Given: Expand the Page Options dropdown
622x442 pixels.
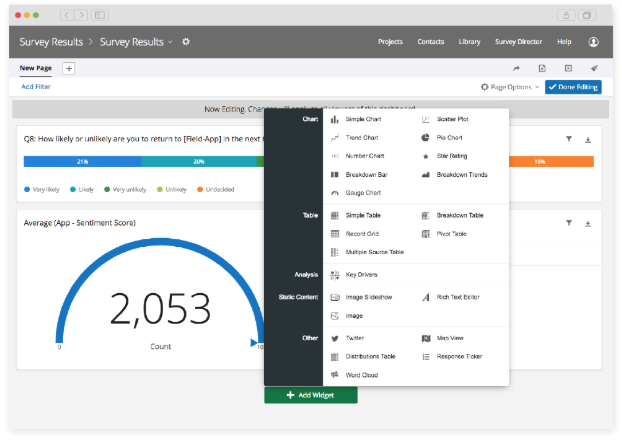Looking at the screenshot, I should coord(510,87).
